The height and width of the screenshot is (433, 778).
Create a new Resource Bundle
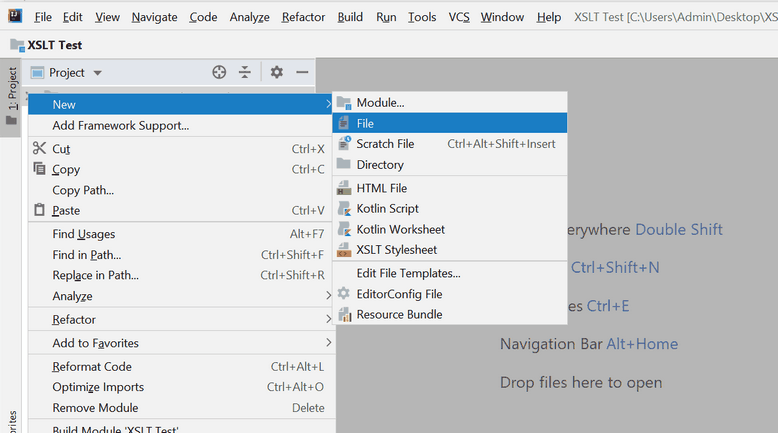(x=399, y=314)
